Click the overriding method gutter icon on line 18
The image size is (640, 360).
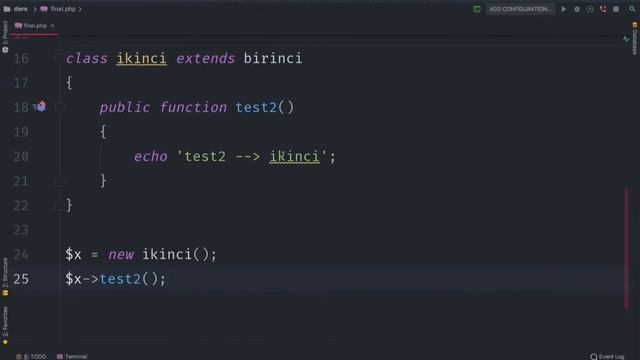tap(40, 107)
